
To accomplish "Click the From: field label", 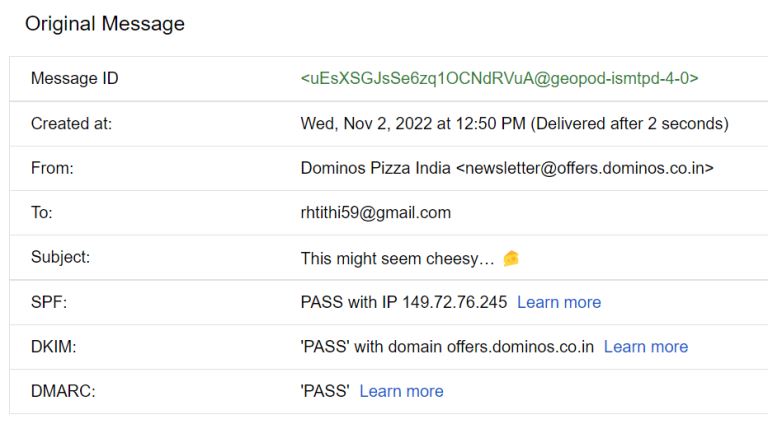I will pos(52,168).
